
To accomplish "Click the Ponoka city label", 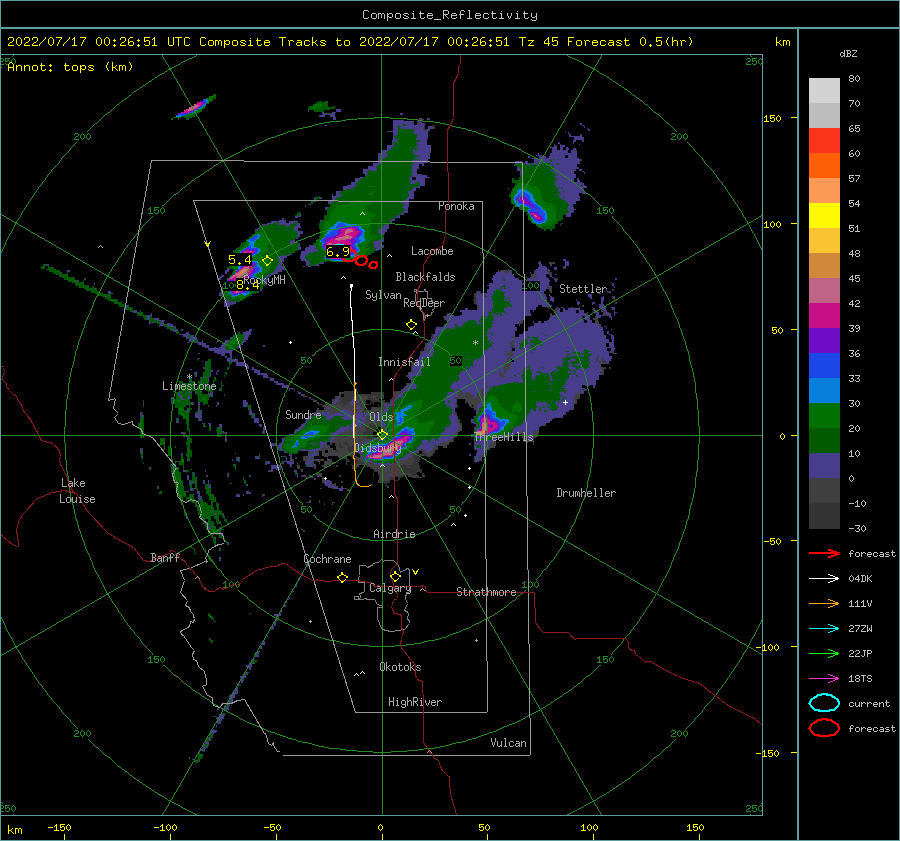I will pos(456,206).
